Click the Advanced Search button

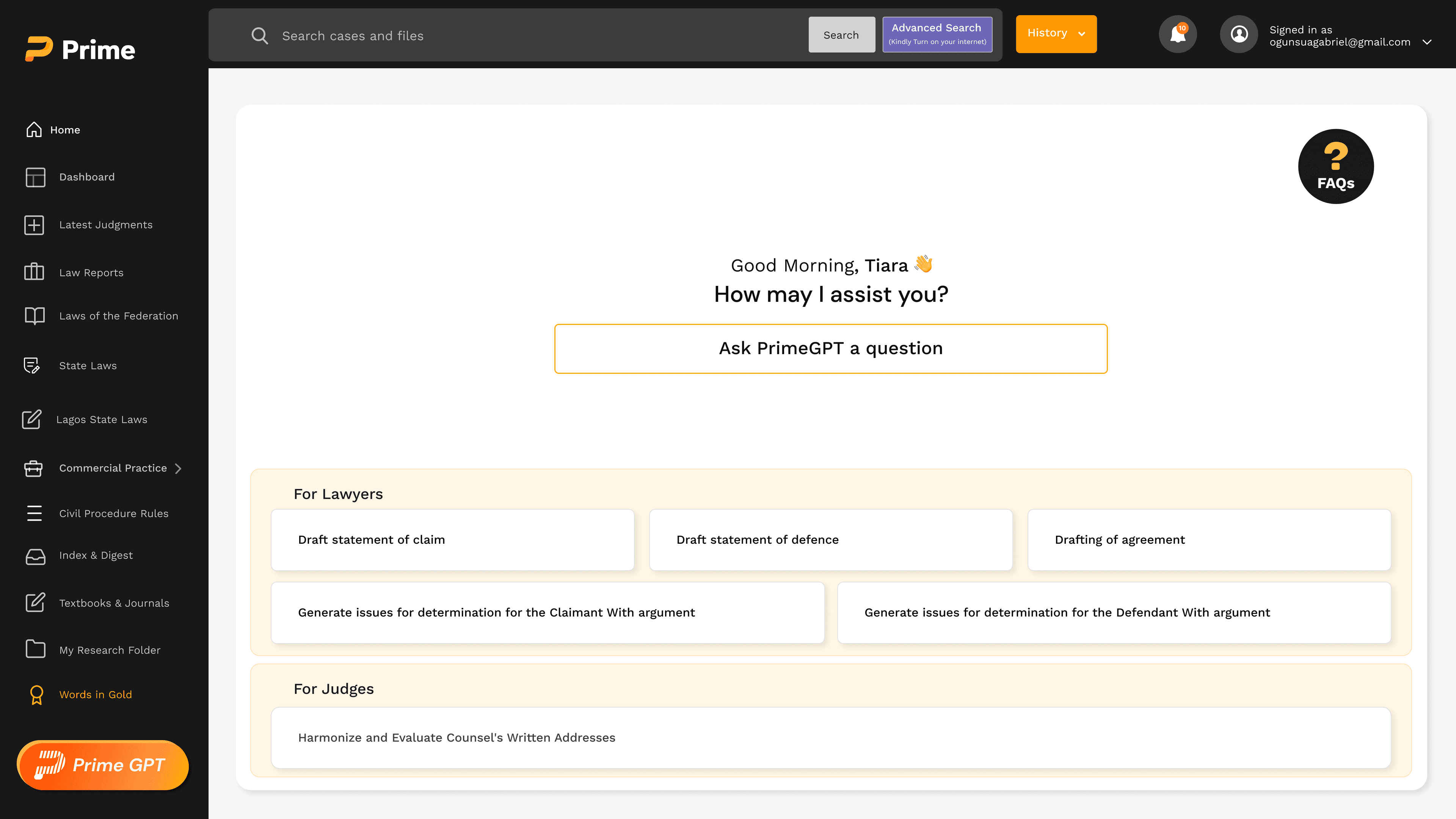coord(937,34)
